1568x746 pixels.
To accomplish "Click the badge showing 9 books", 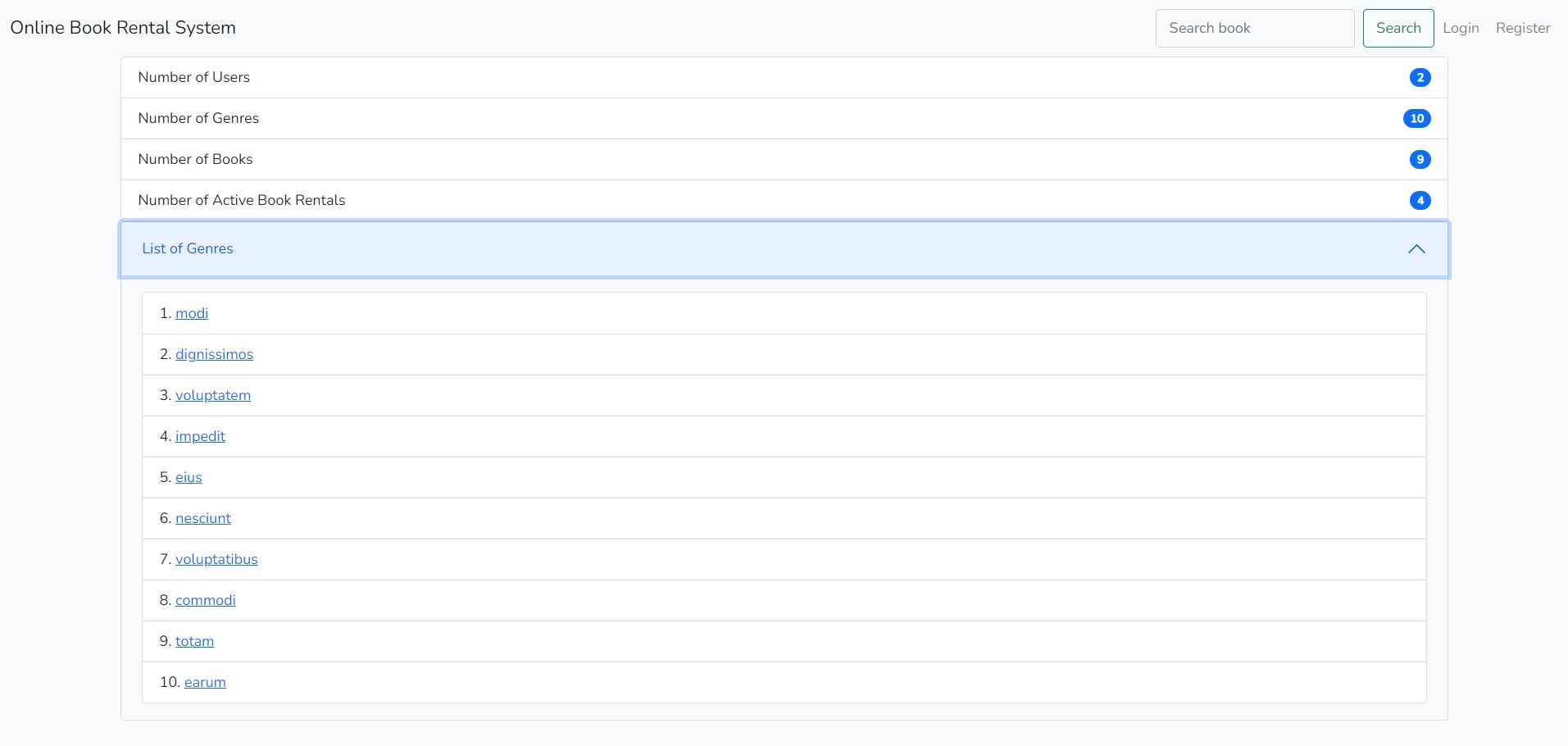I will tap(1419, 159).
